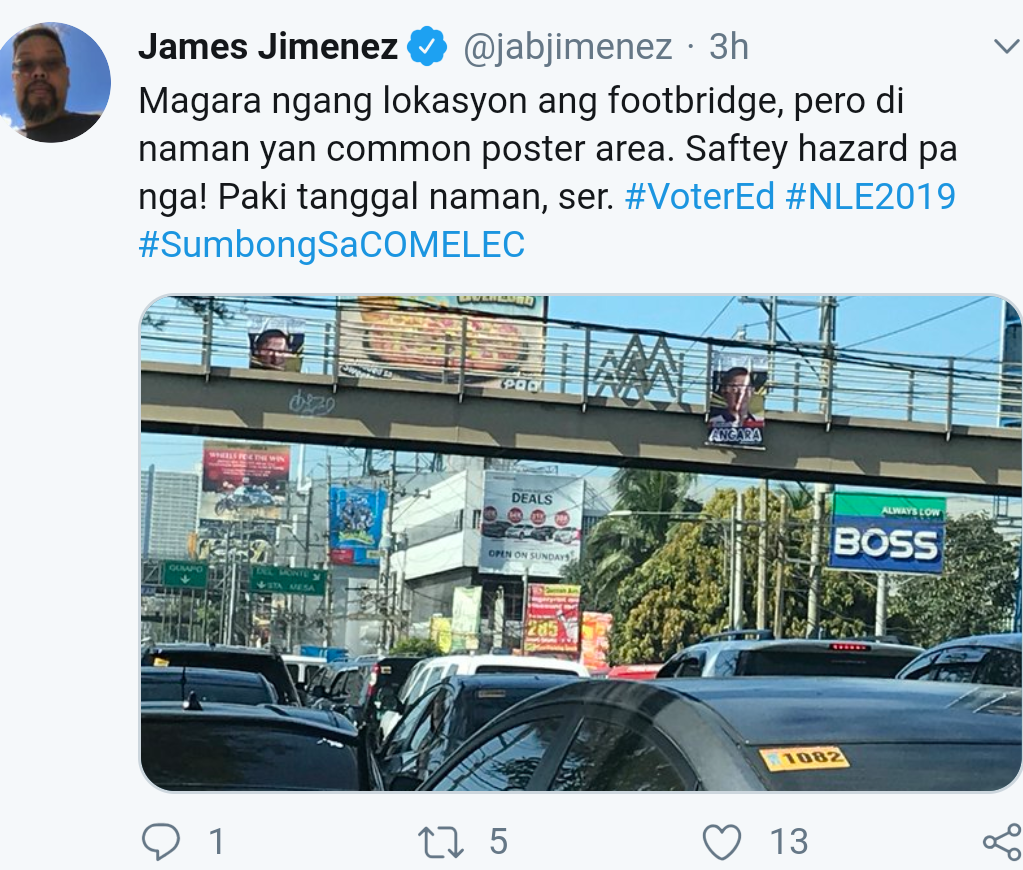Open the share icon at bottom right
Viewport: 1023px width, 870px height.
pyautogui.click(x=1003, y=842)
